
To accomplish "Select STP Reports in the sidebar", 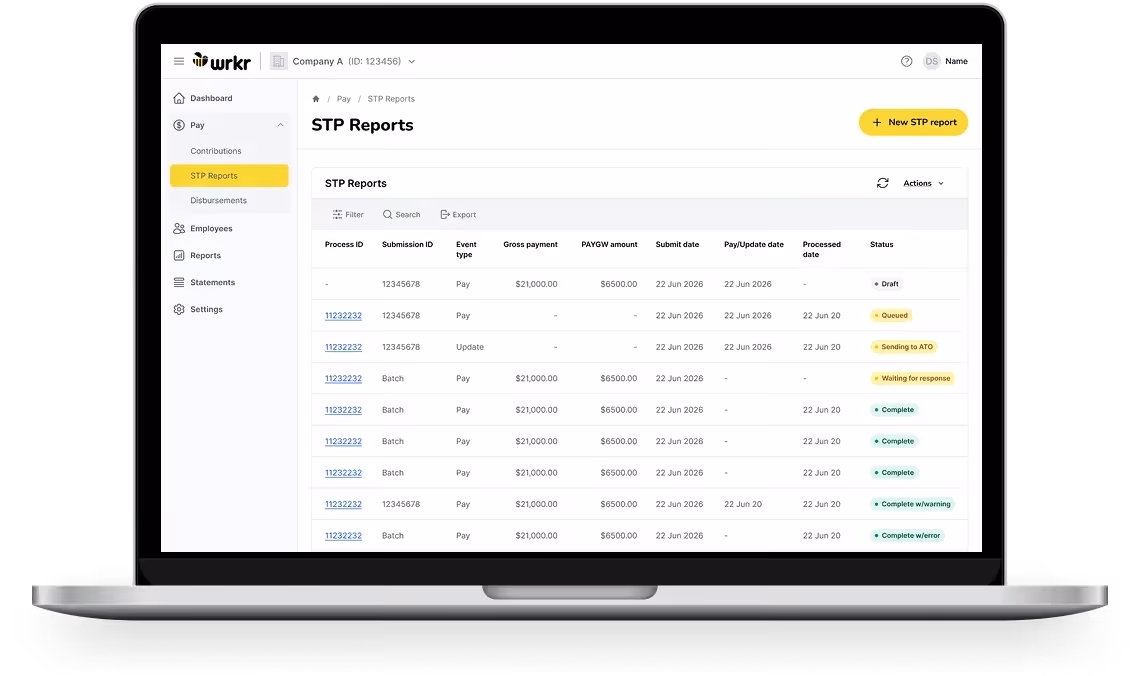I will (x=229, y=176).
